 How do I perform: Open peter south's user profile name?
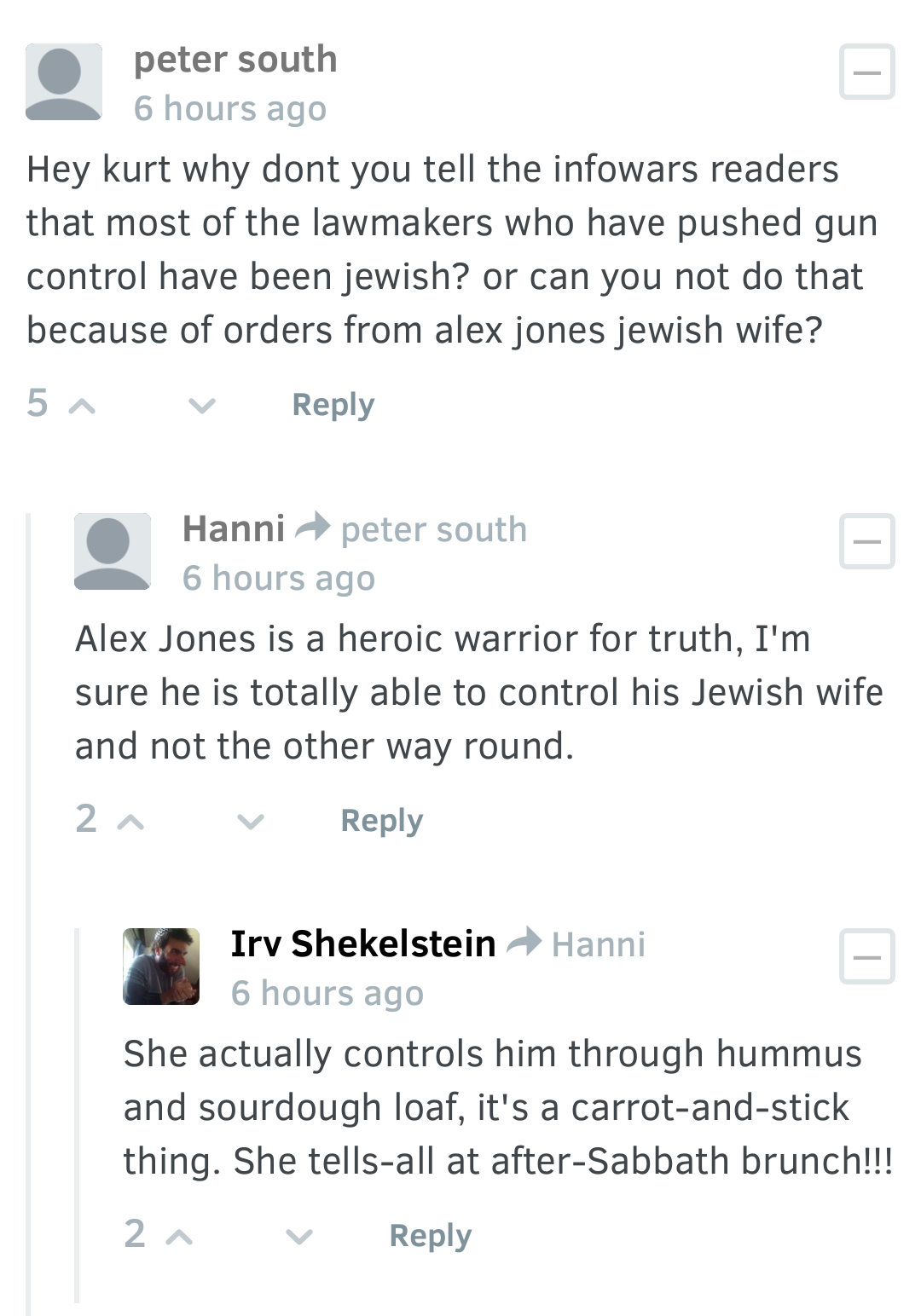pyautogui.click(x=235, y=60)
